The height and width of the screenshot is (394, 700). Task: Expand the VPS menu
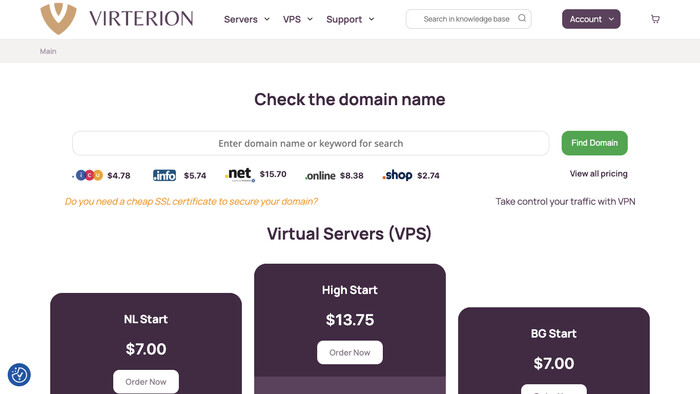pyautogui.click(x=297, y=19)
